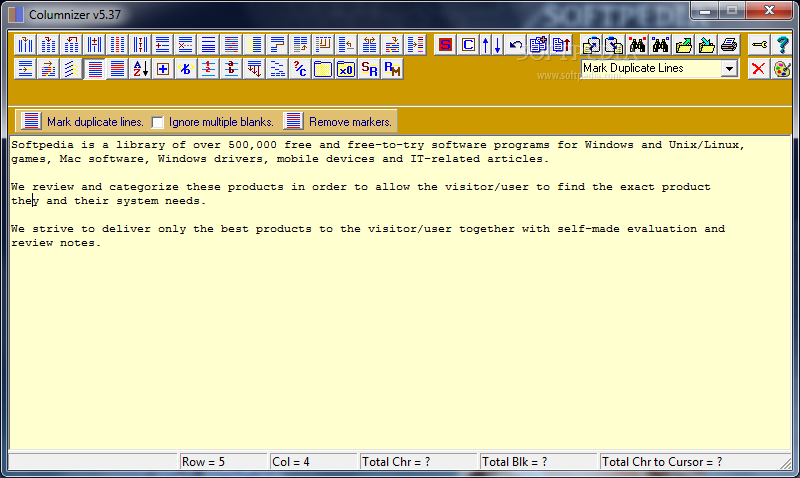Click the A-Z sort icon
This screenshot has height=478, width=800.
point(140,69)
